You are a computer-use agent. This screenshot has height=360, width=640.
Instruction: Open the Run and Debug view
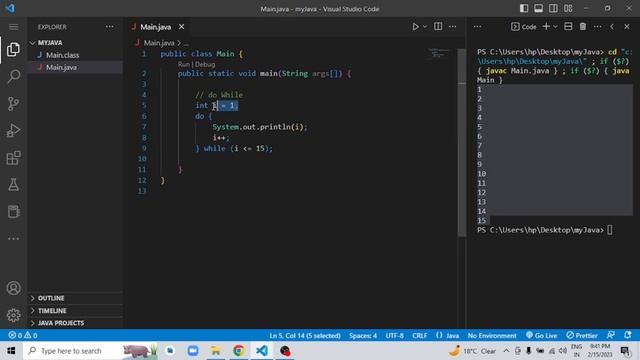pyautogui.click(x=13, y=131)
